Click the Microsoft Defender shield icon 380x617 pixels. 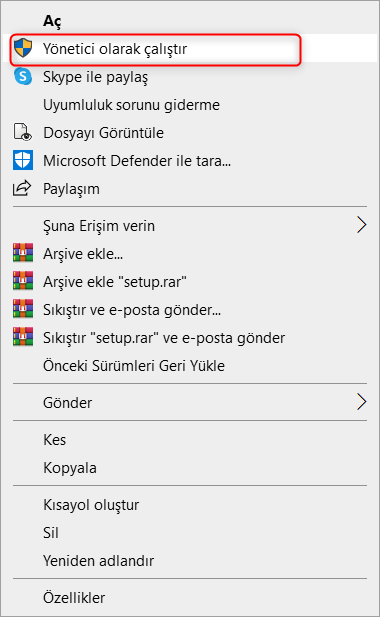tap(23, 161)
